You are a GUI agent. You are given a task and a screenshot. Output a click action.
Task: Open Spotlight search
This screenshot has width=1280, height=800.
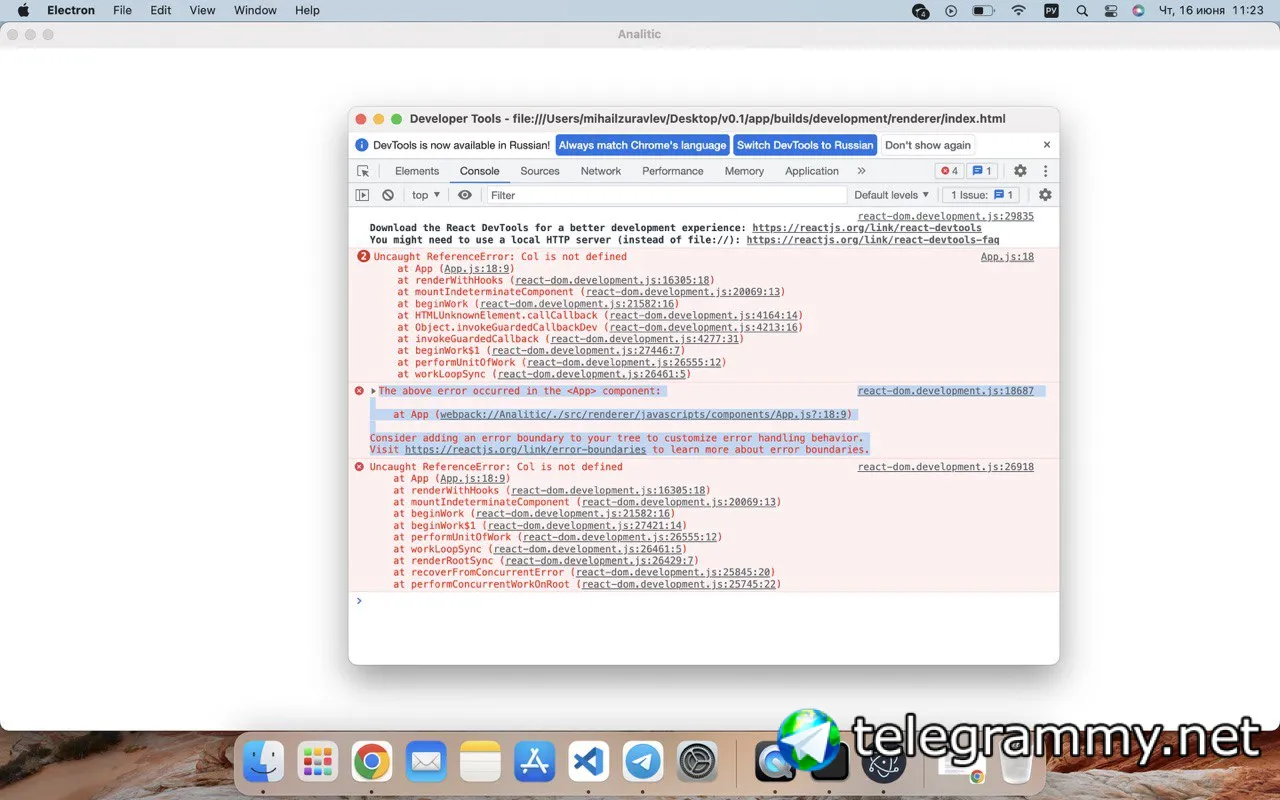point(1081,10)
